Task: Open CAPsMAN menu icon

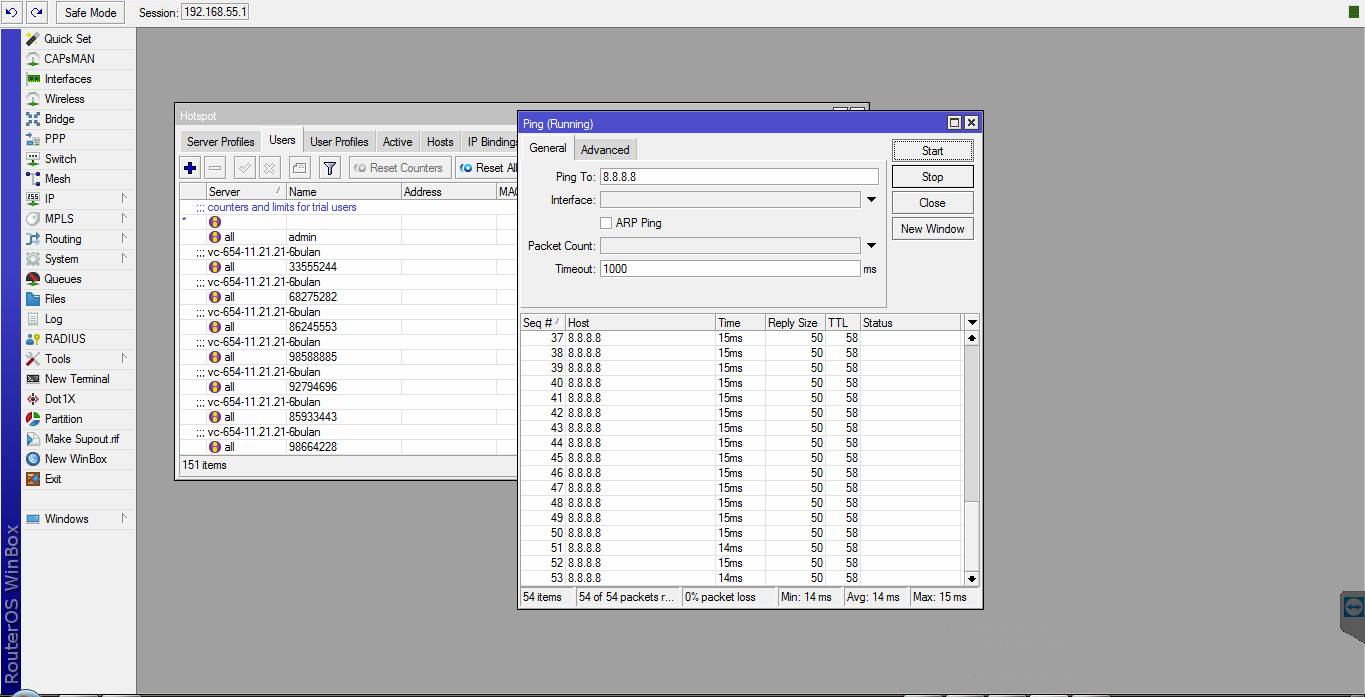Action: tap(33, 59)
